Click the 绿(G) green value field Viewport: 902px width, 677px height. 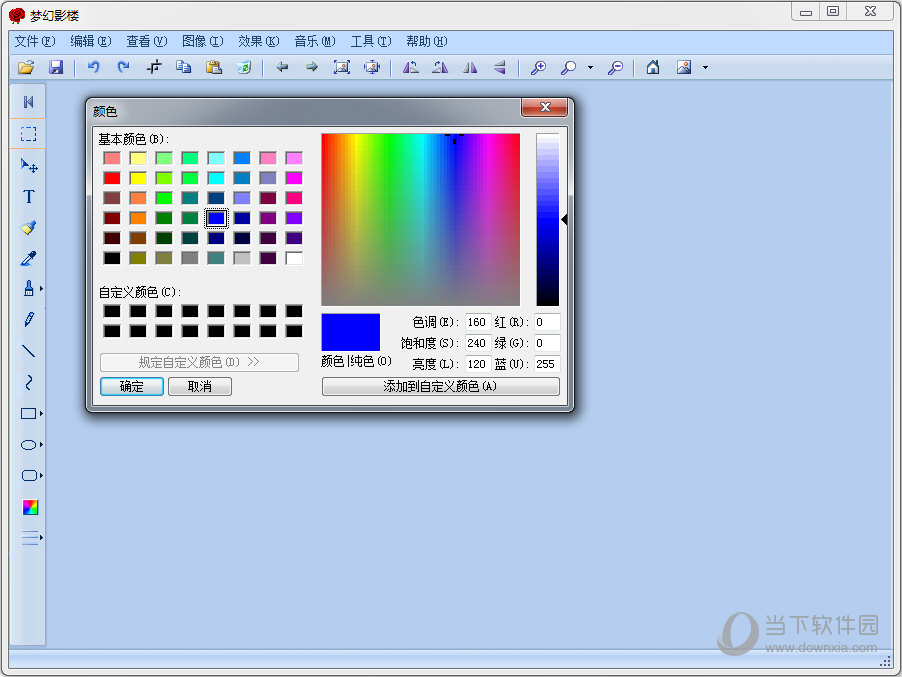pos(546,343)
